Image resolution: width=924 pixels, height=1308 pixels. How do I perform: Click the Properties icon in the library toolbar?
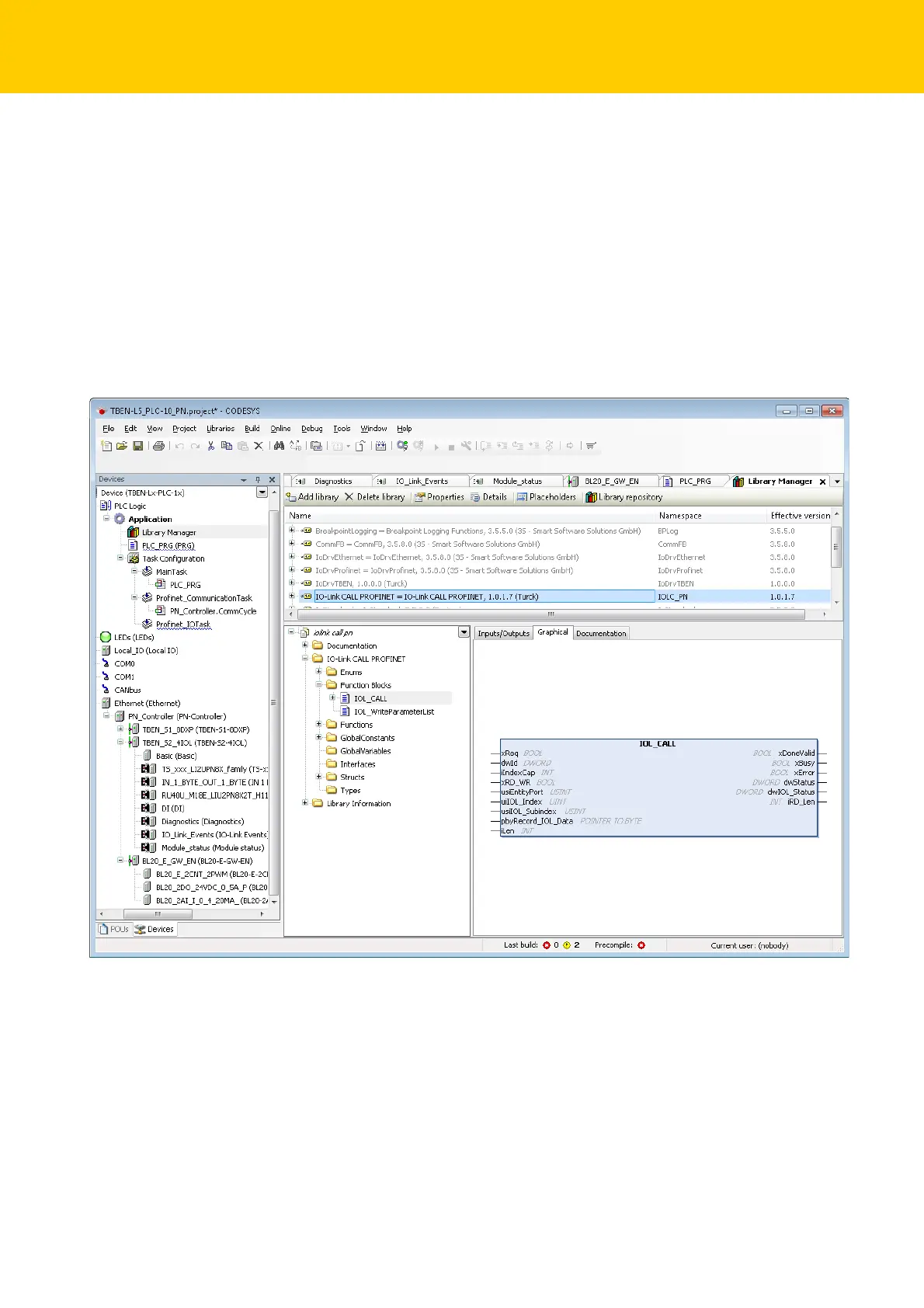(x=420, y=497)
